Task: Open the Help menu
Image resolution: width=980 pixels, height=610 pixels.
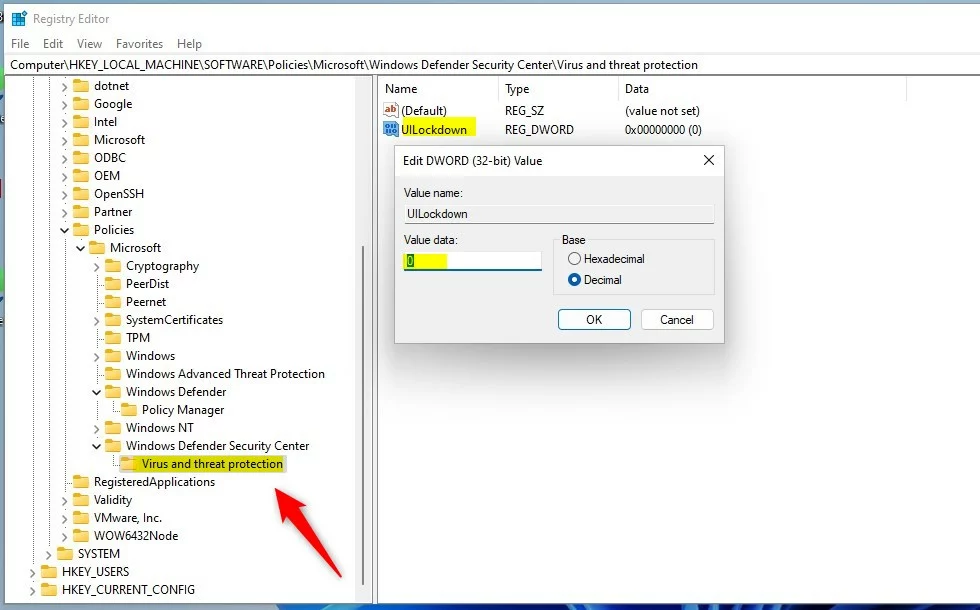Action: pos(189,44)
